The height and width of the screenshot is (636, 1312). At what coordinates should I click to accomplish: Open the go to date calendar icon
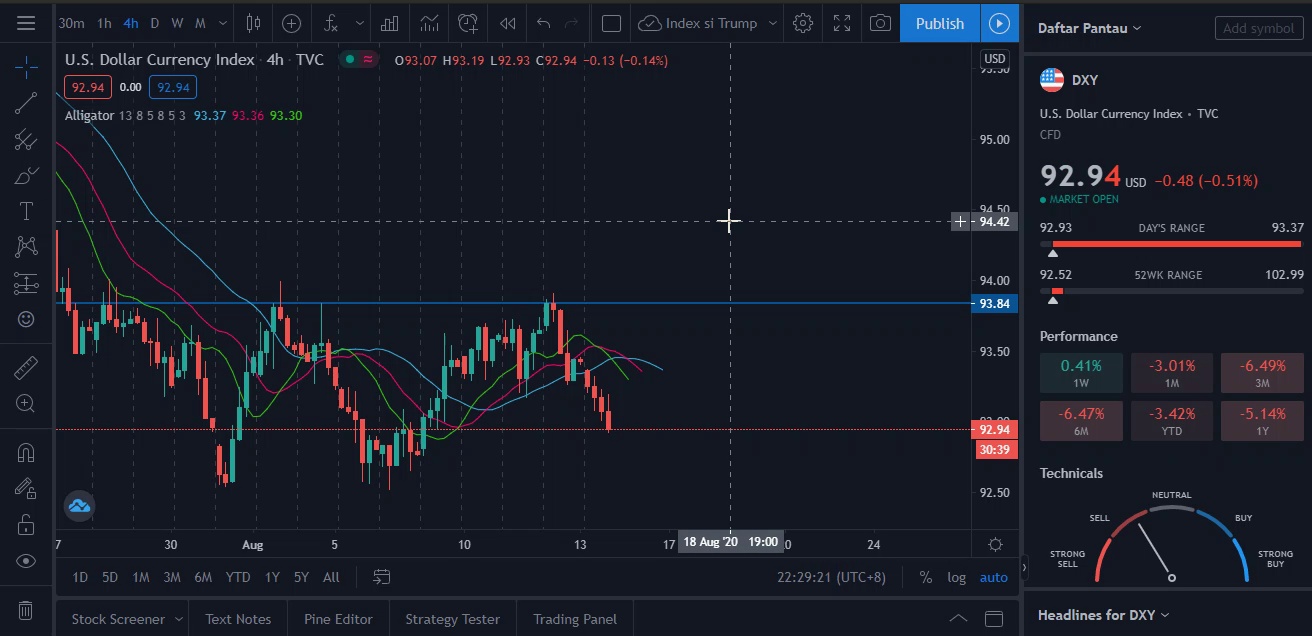[x=381, y=577]
